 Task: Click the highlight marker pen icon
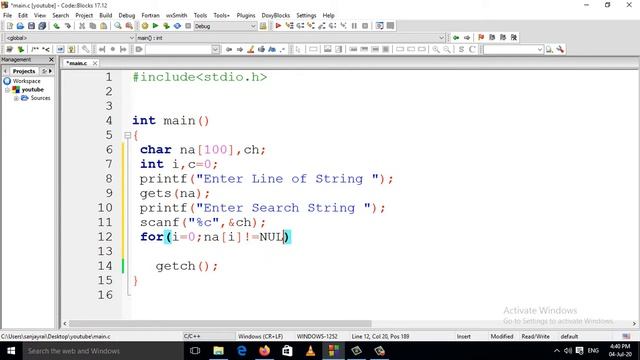pyautogui.click(x=251, y=49)
